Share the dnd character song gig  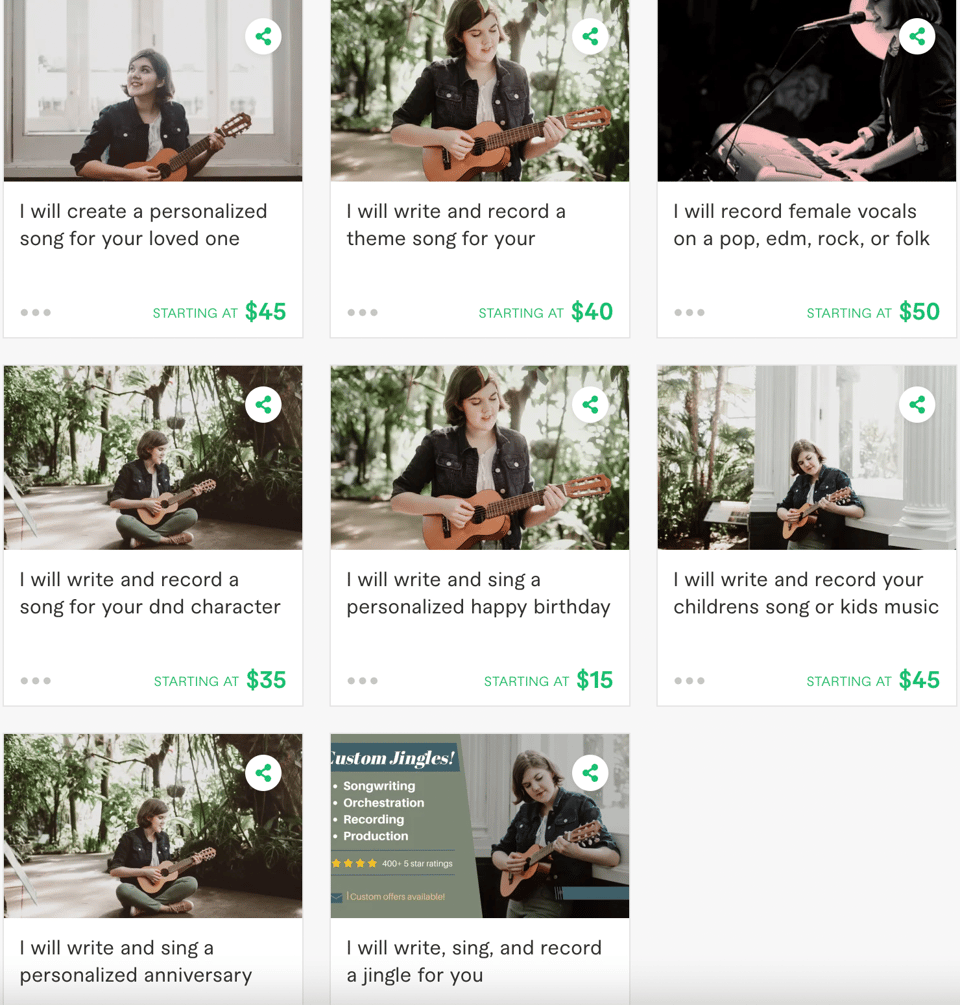263,405
